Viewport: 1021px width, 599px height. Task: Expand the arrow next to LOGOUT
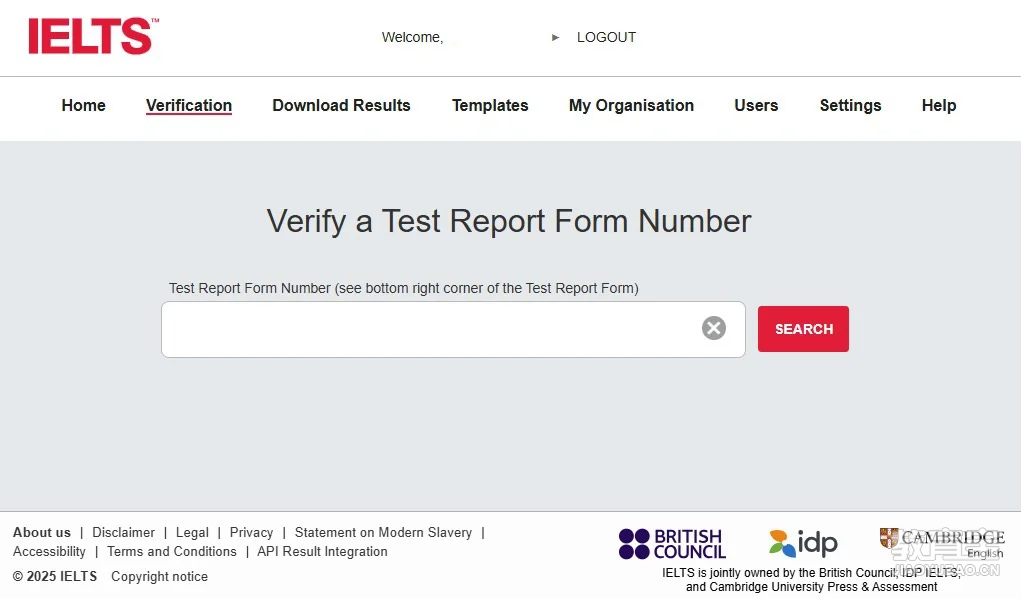click(x=555, y=38)
